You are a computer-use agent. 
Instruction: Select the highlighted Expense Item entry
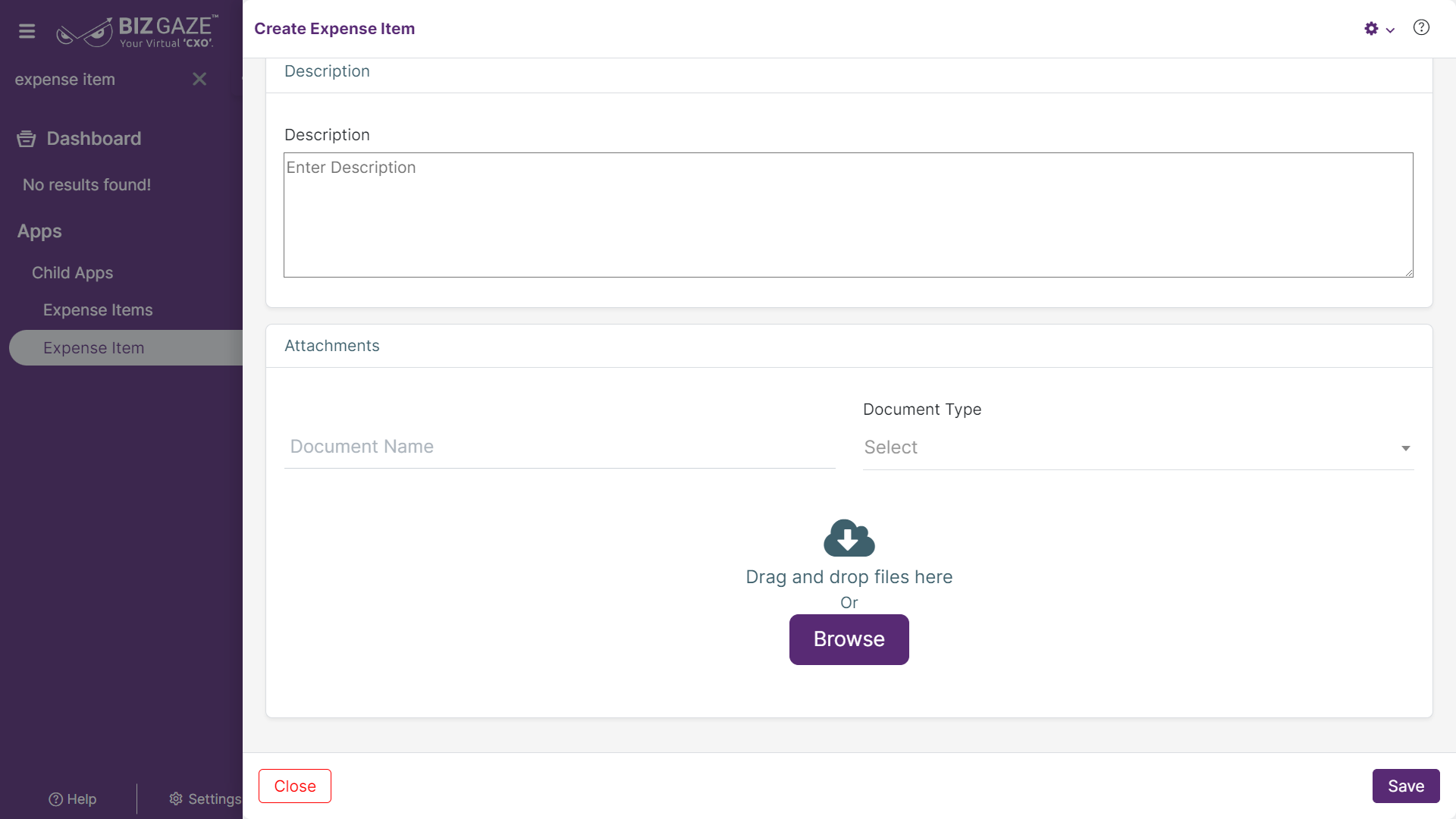pyautogui.click(x=126, y=348)
